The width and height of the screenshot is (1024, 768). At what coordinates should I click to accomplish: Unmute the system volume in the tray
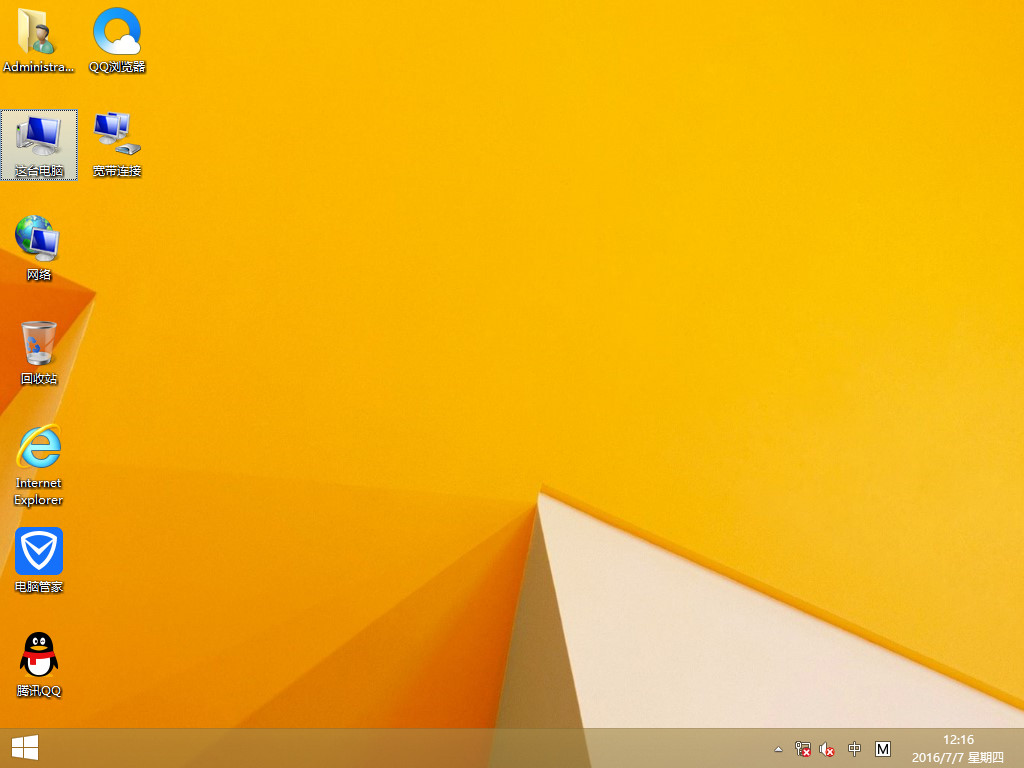[x=826, y=748]
